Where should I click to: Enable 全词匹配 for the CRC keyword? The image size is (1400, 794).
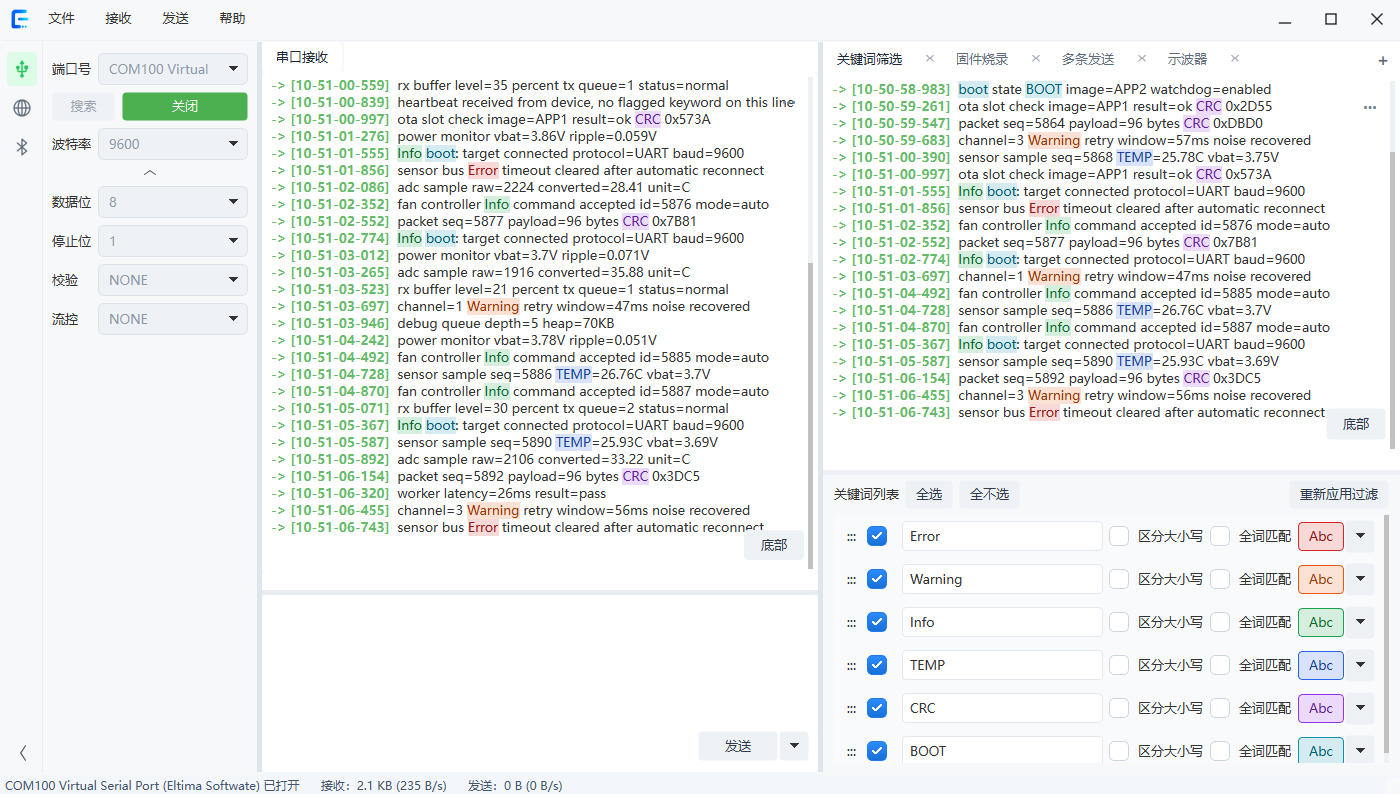pyautogui.click(x=1220, y=708)
